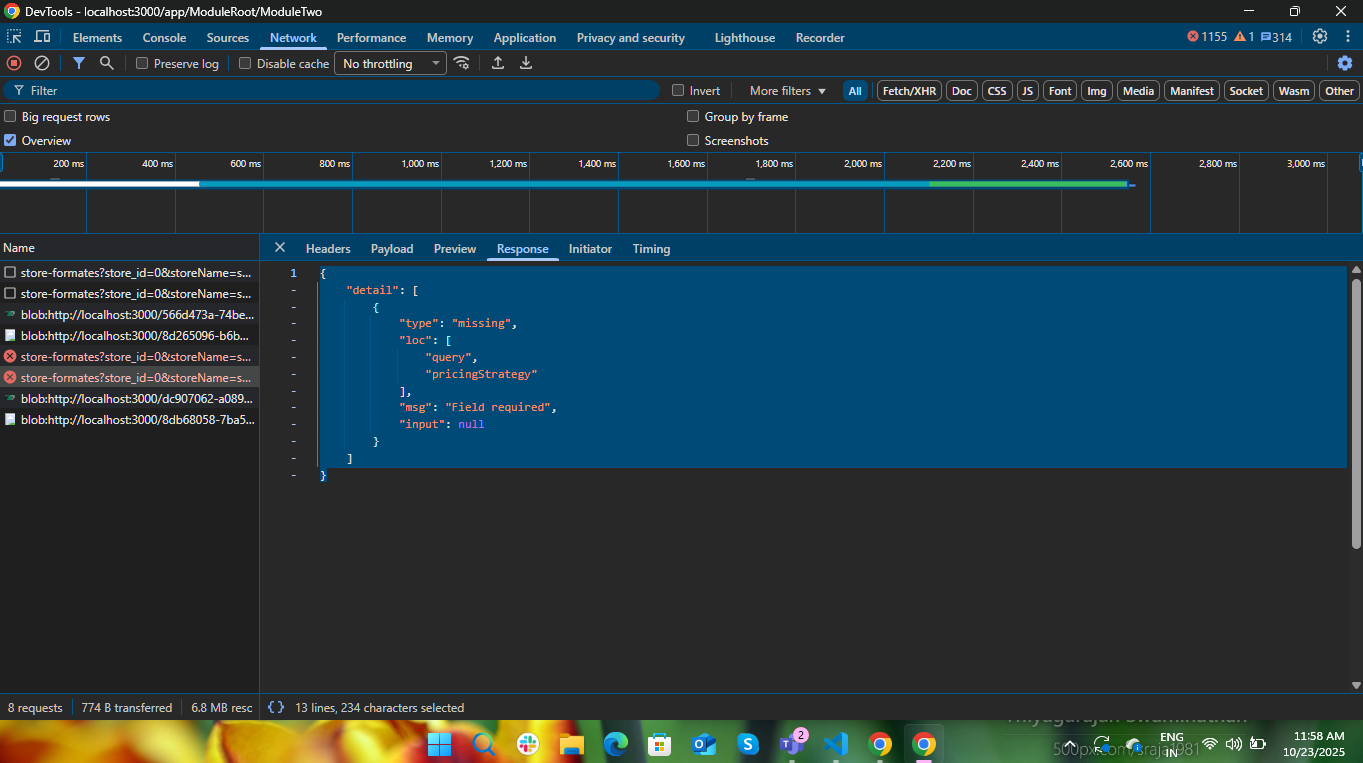Open Visual Studio Code from taskbar
1363x763 pixels.
(x=835, y=744)
